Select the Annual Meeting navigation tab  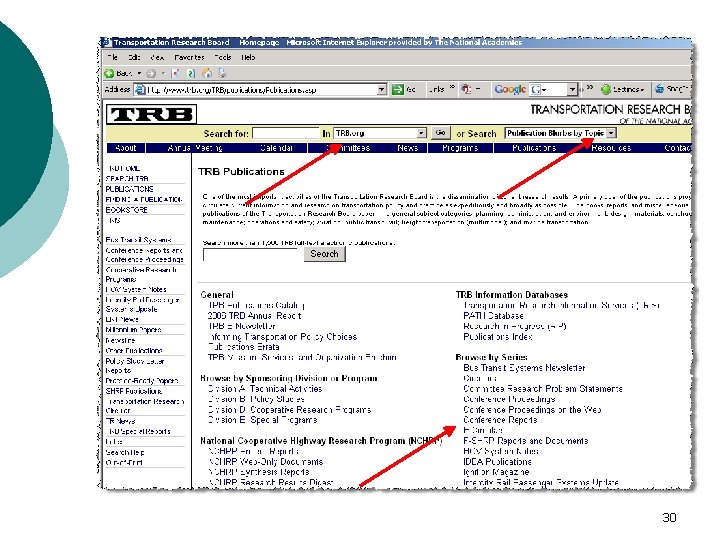pyautogui.click(x=195, y=148)
